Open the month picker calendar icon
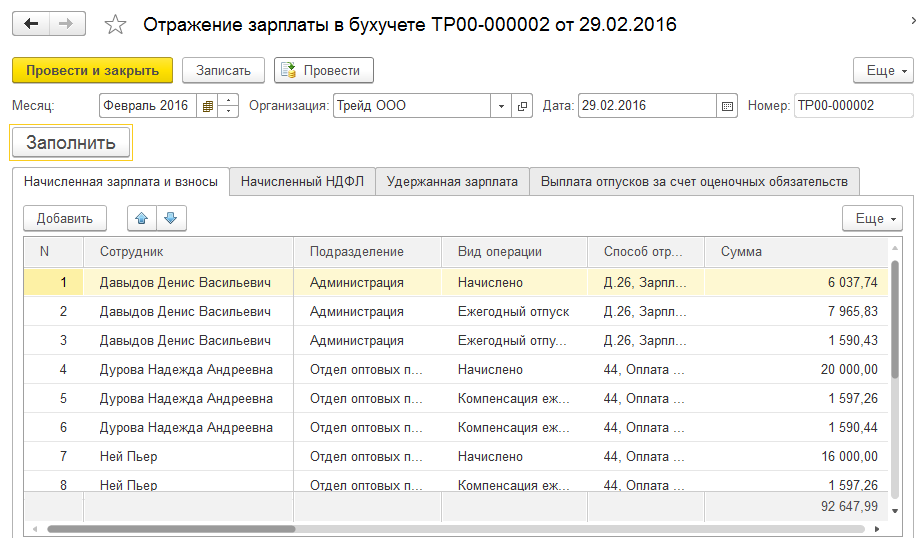Screen dimensions: 916x538 [207, 105]
